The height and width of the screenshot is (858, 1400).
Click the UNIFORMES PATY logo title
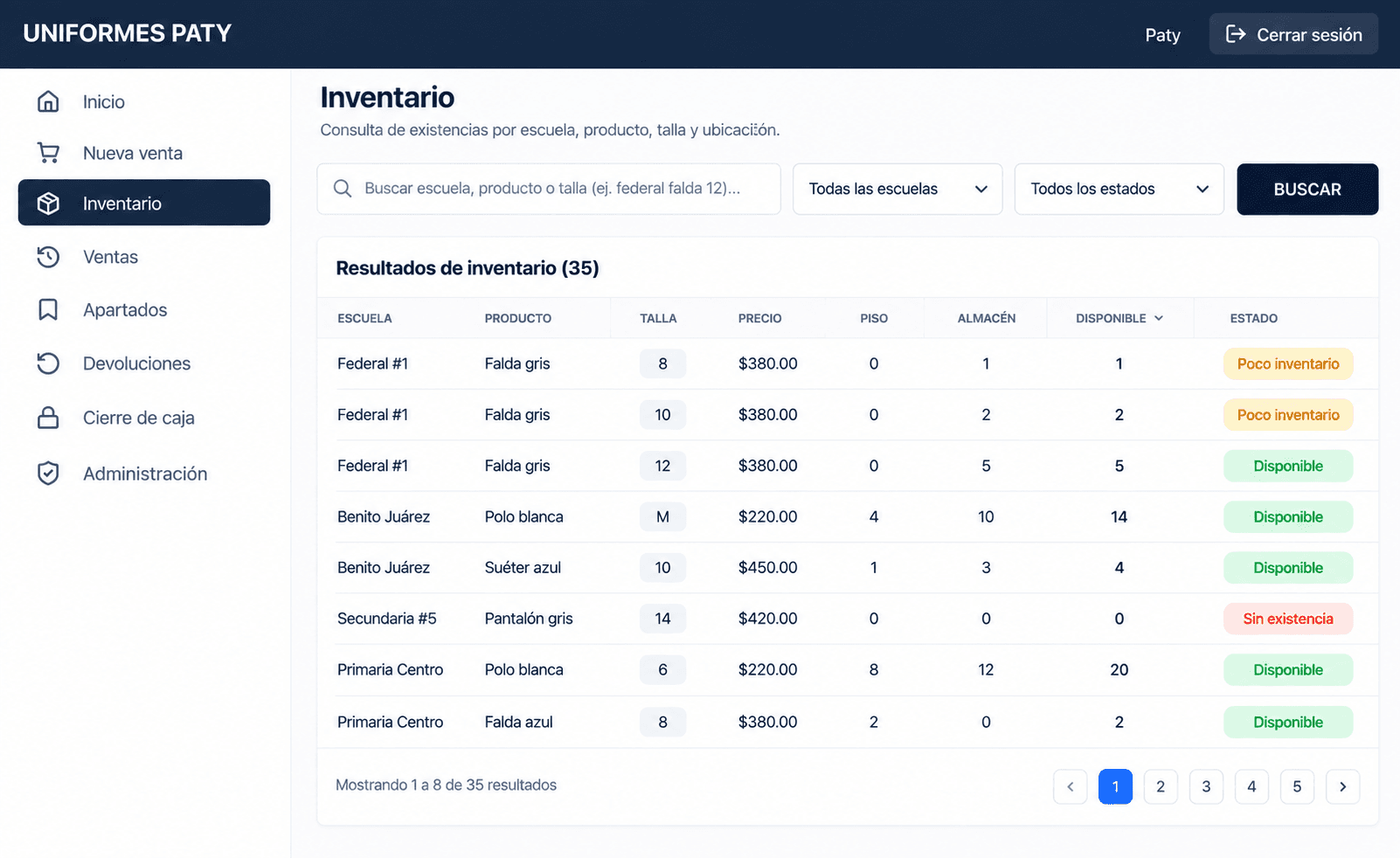click(128, 33)
